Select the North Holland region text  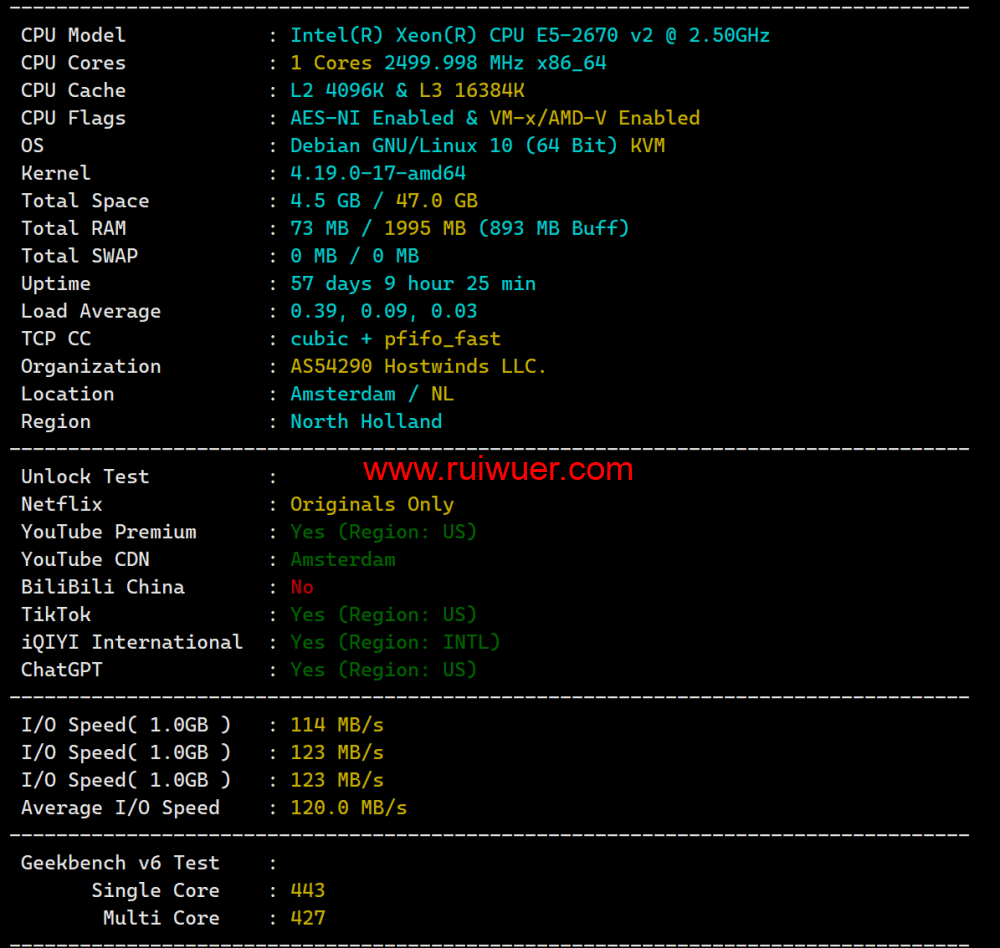point(366,422)
